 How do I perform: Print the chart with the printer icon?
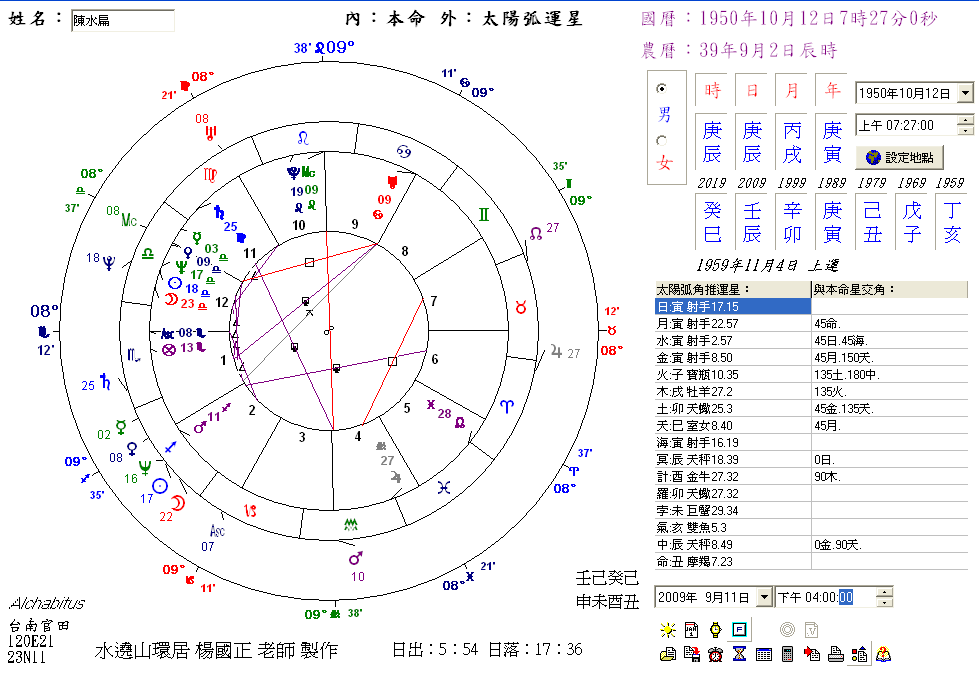click(x=835, y=654)
